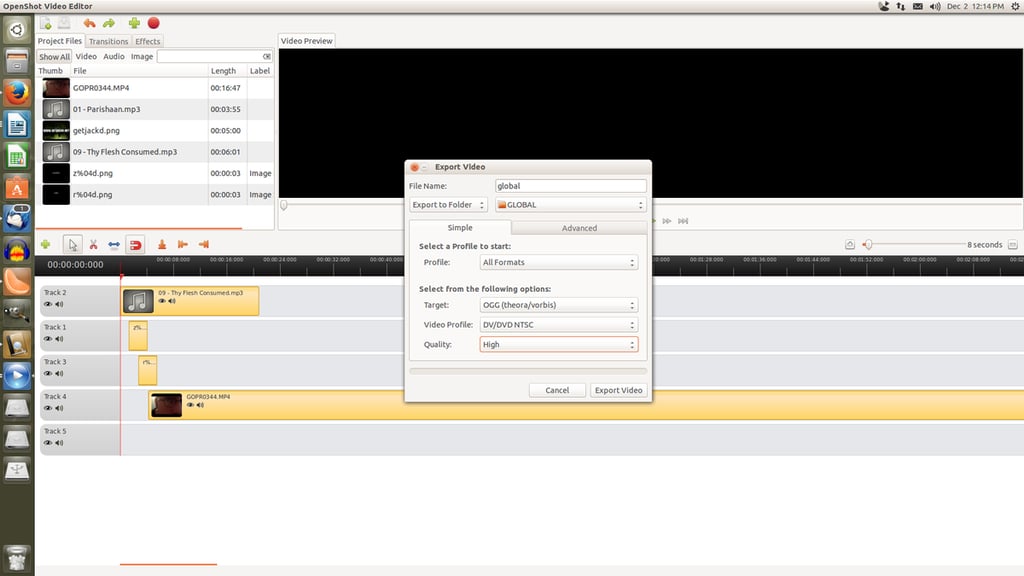
Task: Mute Track 4 with its speaker icon
Action: coord(59,408)
